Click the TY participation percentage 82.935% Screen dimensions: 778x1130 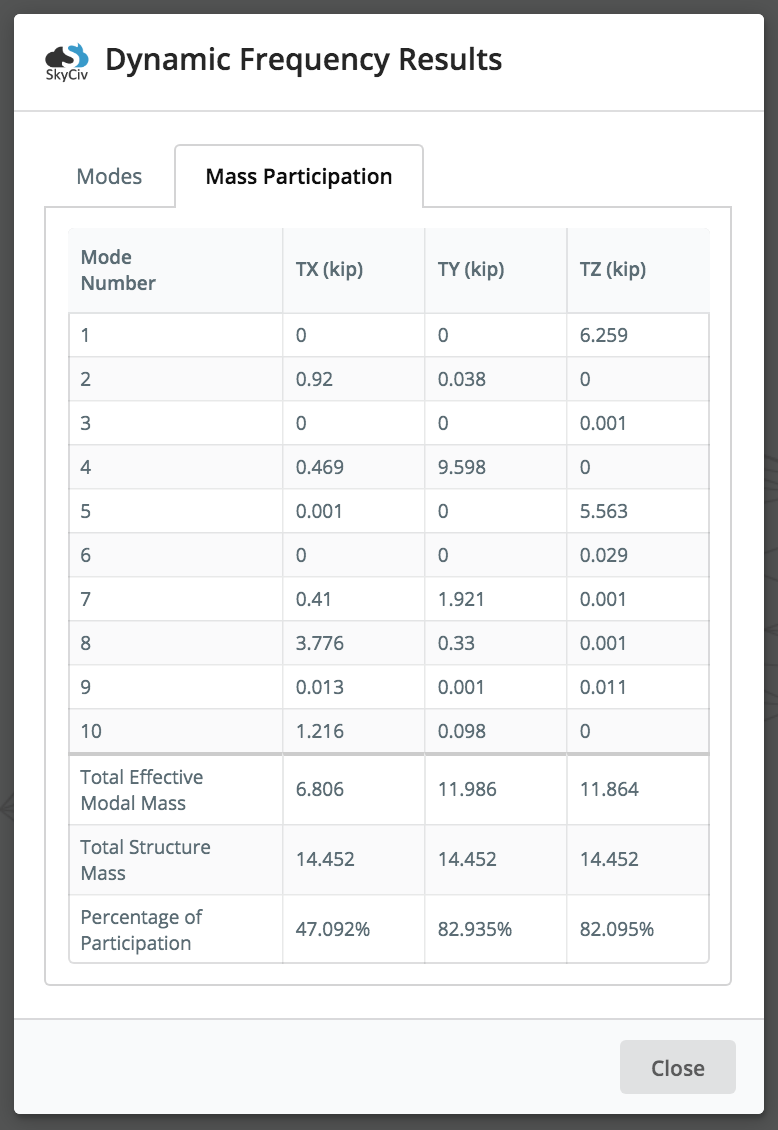point(475,929)
